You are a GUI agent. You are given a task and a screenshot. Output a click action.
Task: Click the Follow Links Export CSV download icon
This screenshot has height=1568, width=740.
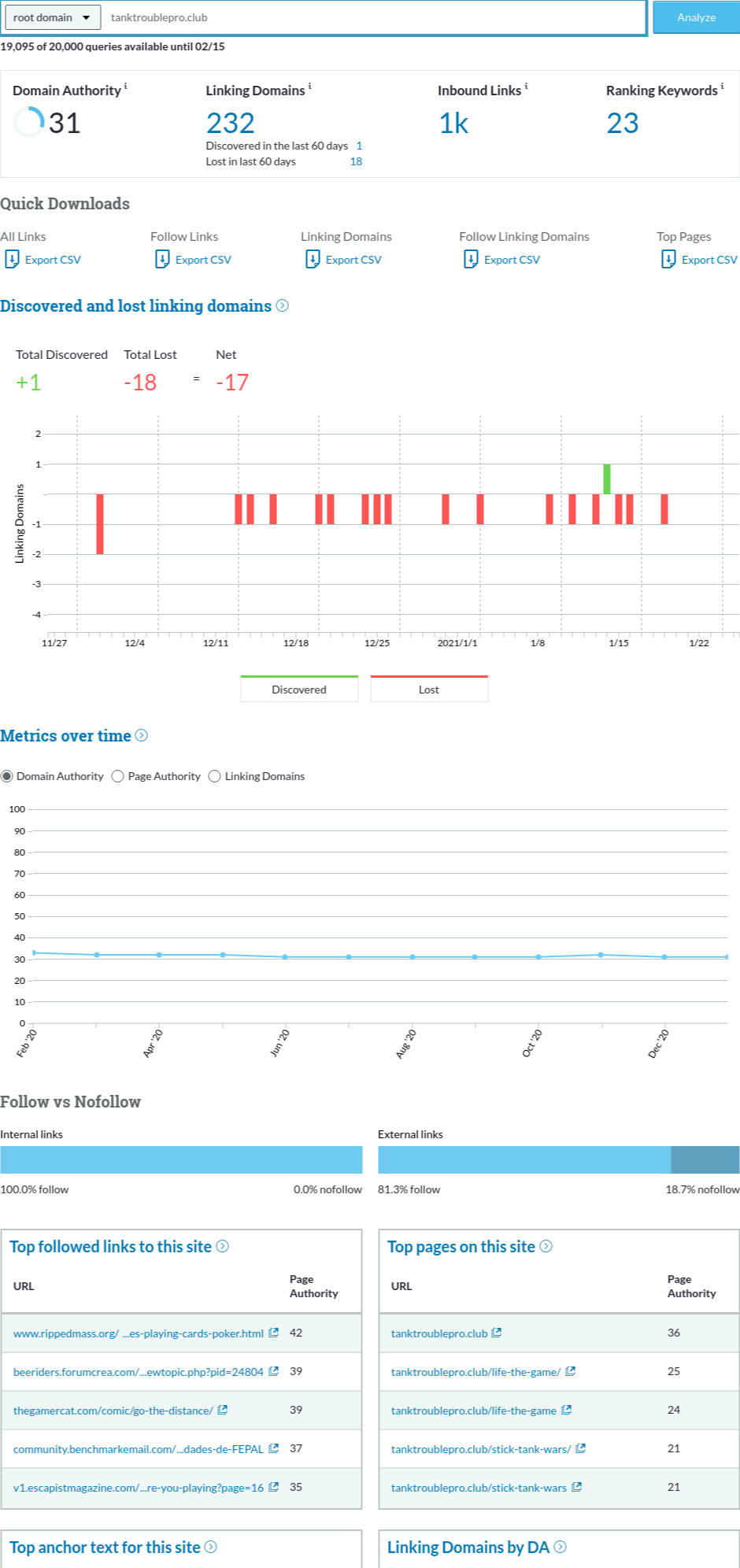[162, 259]
